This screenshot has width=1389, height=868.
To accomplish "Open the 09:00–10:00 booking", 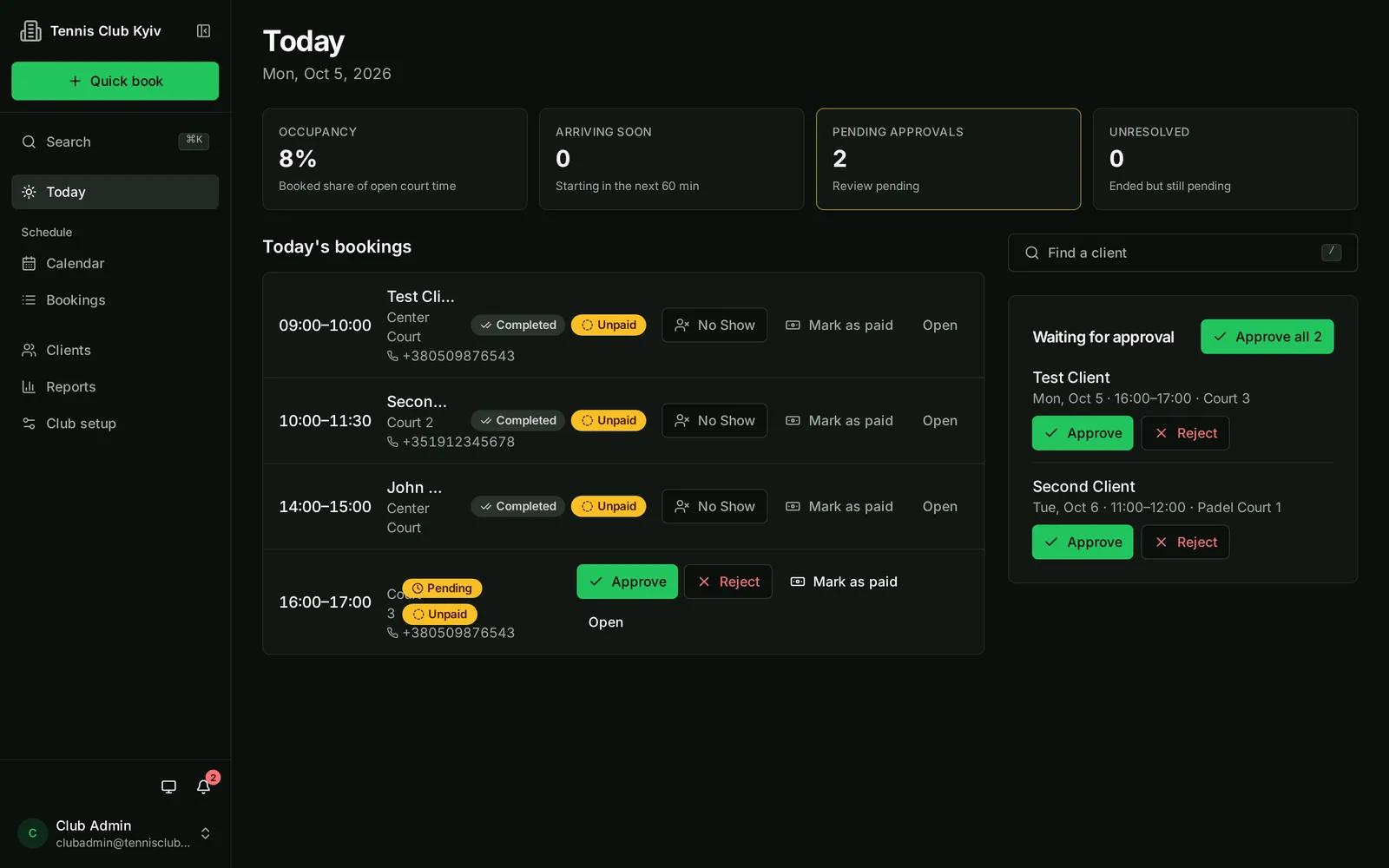I will [939, 325].
